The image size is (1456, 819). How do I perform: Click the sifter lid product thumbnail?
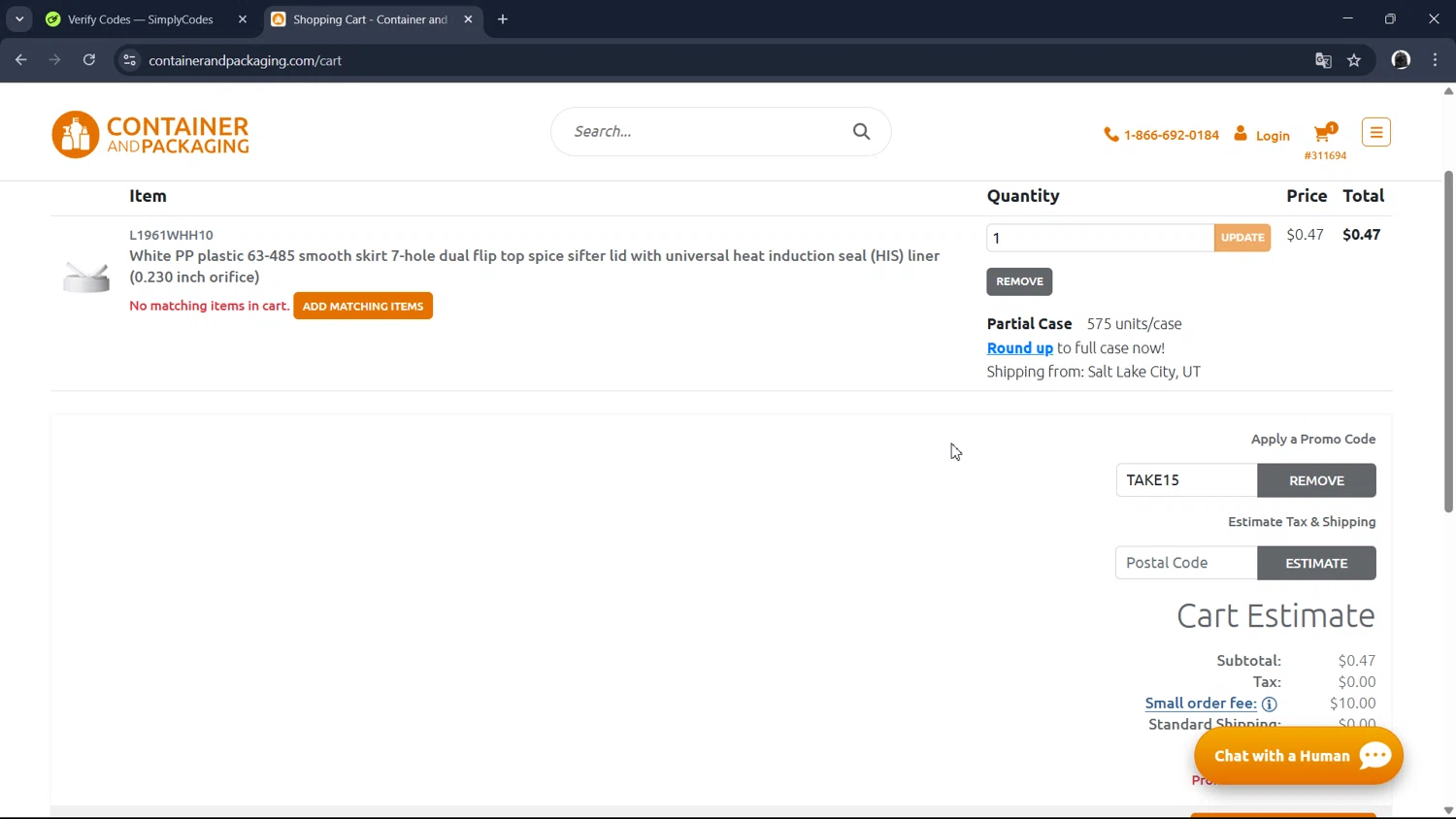click(86, 277)
